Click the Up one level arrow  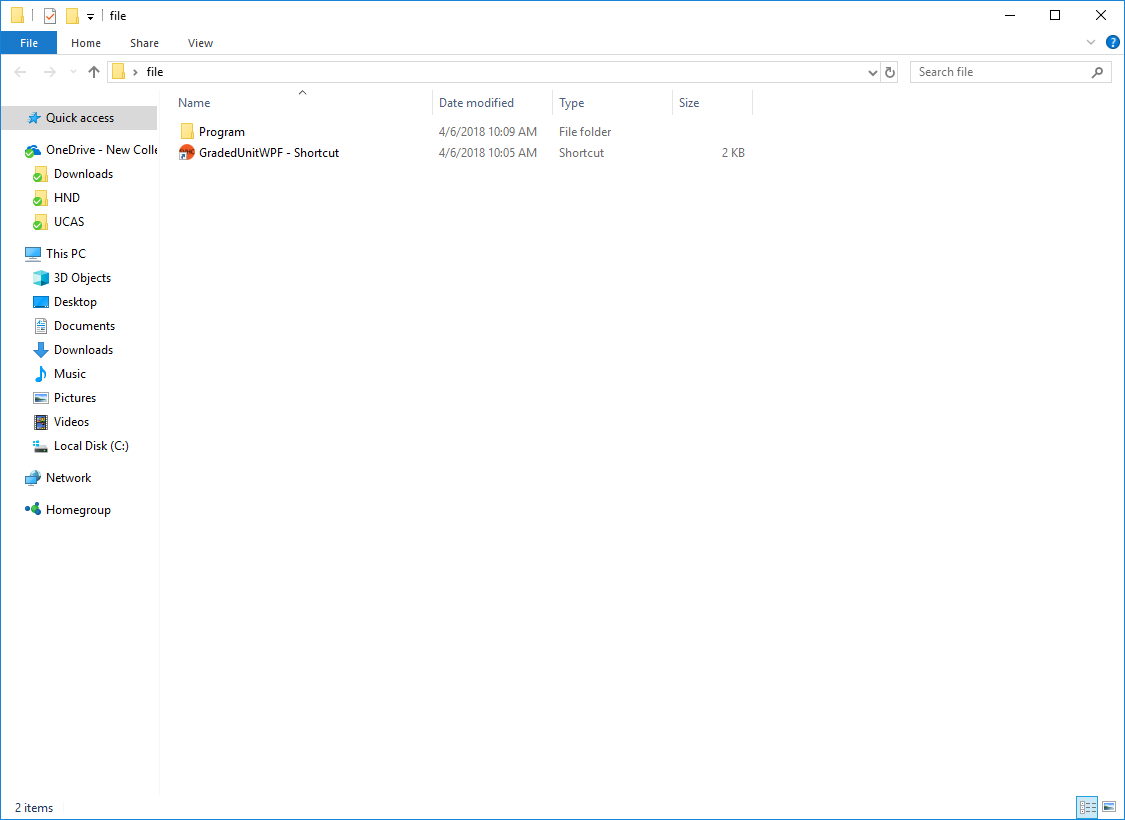click(94, 72)
